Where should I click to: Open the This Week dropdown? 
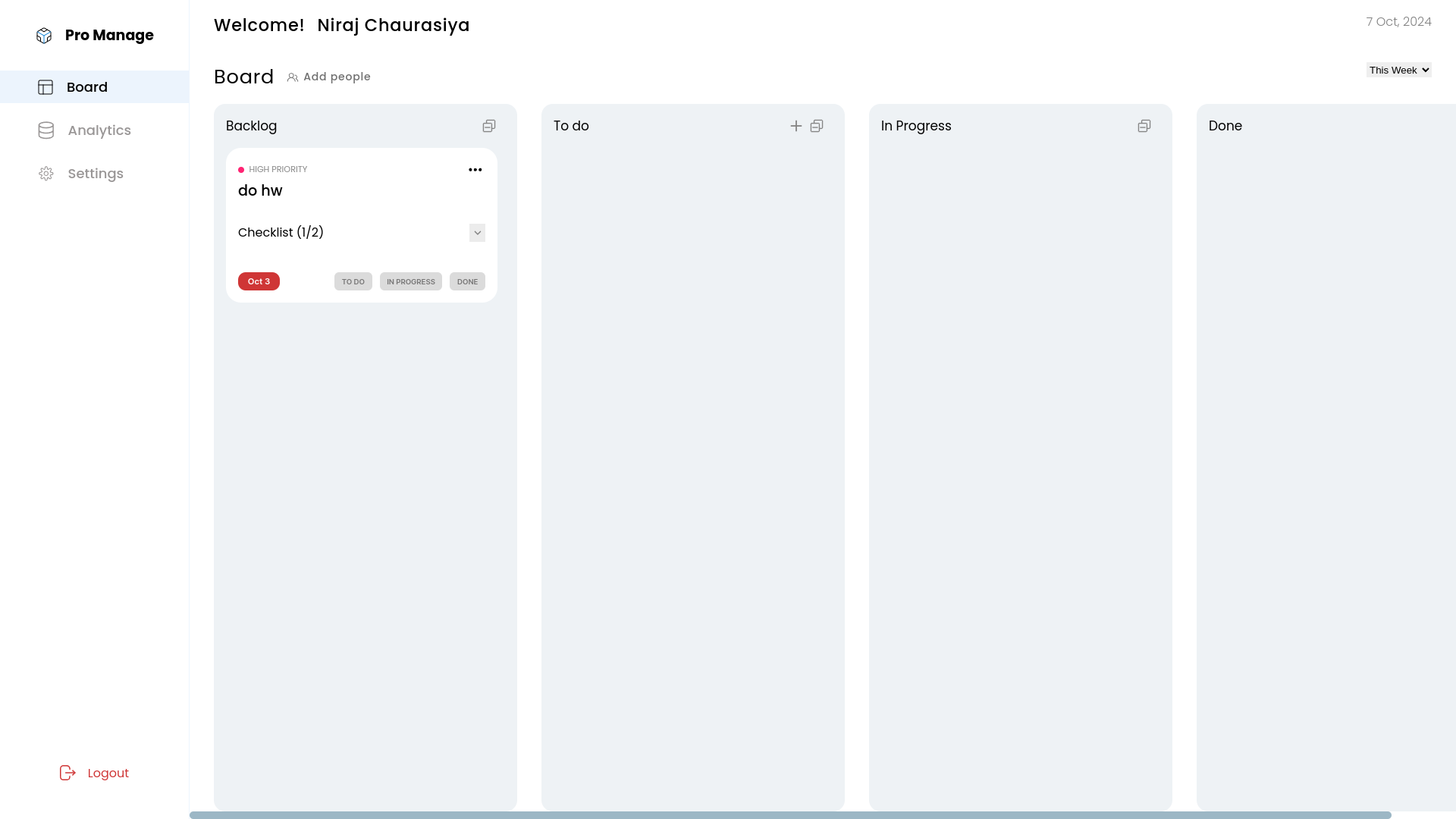[1398, 69]
